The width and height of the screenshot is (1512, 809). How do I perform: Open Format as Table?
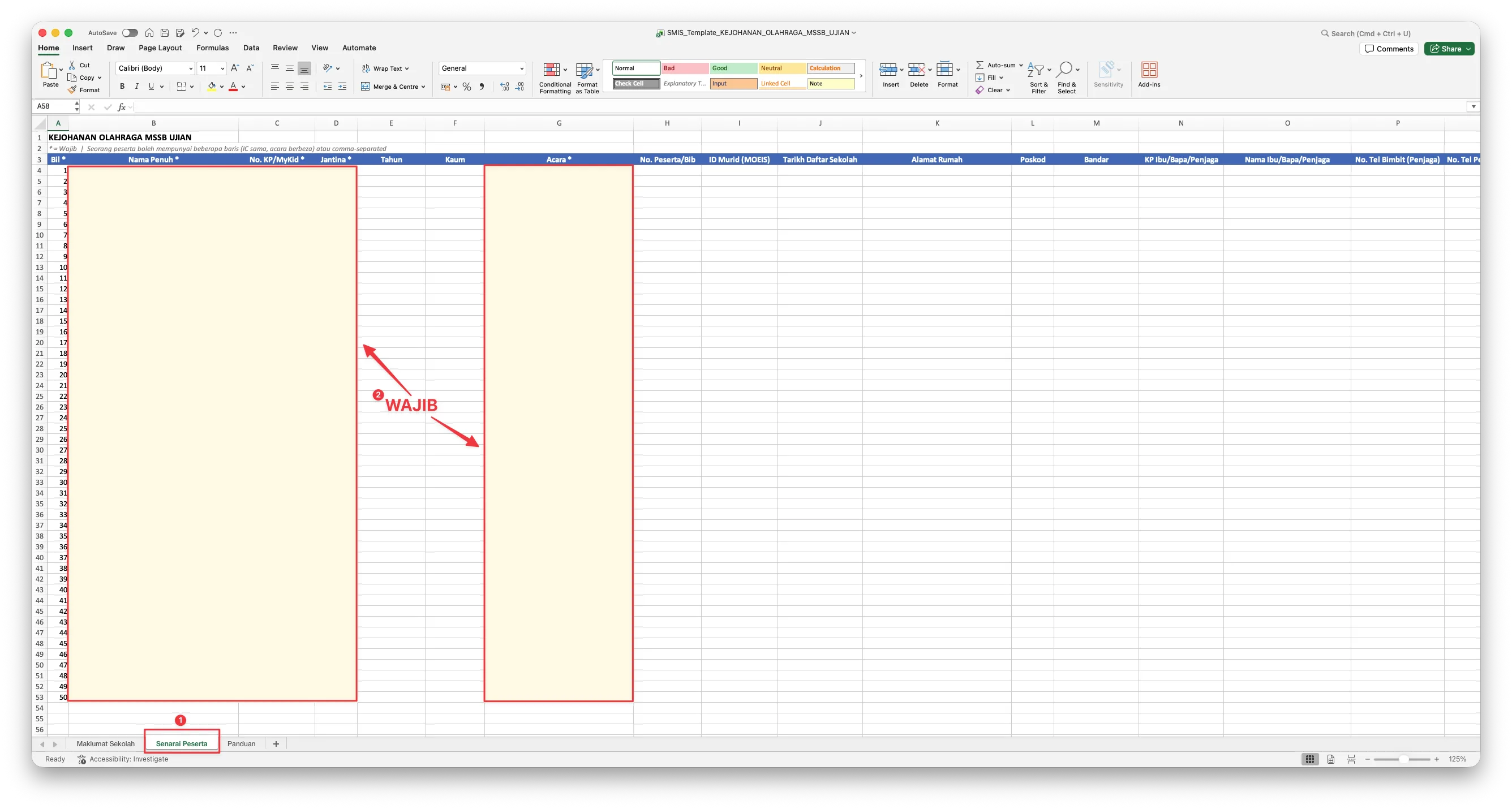coord(587,78)
